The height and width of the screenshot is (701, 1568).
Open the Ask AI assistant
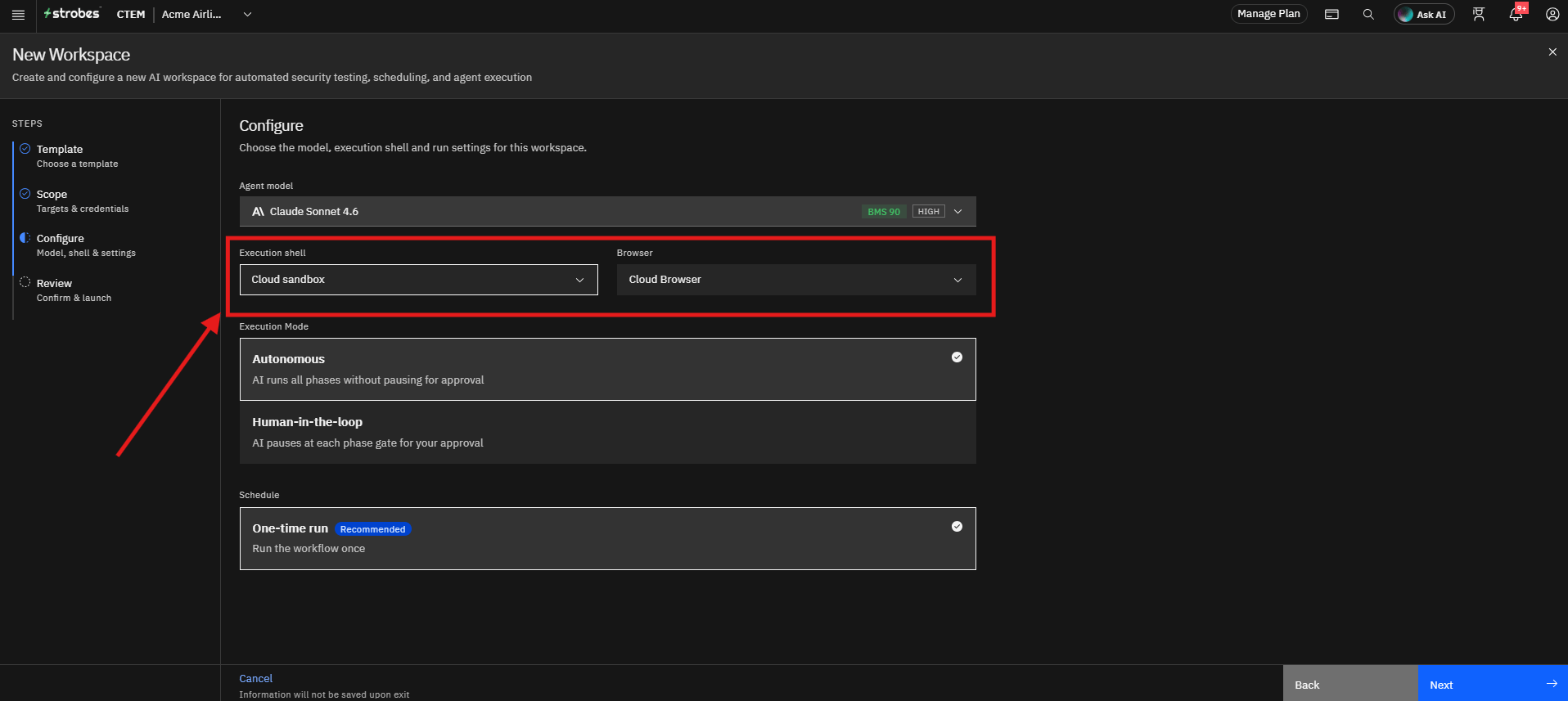pyautogui.click(x=1424, y=14)
